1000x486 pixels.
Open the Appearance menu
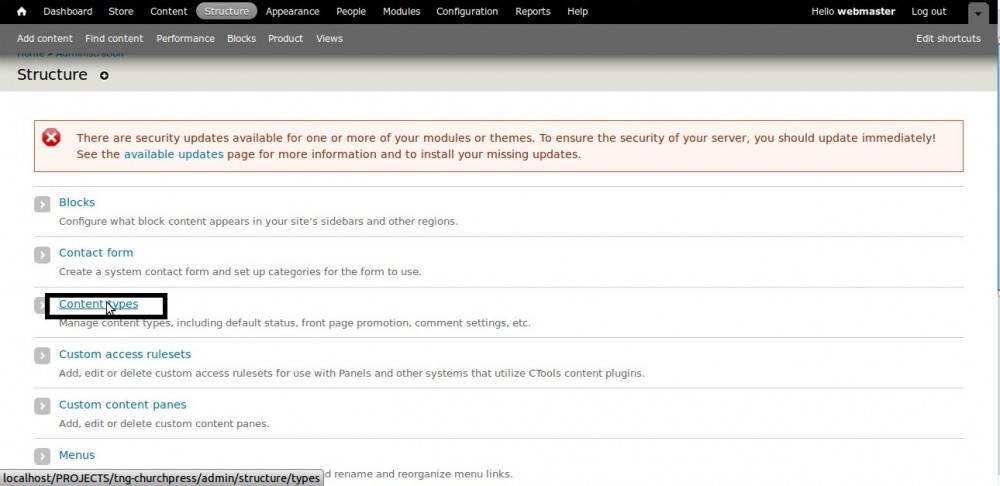tap(292, 12)
